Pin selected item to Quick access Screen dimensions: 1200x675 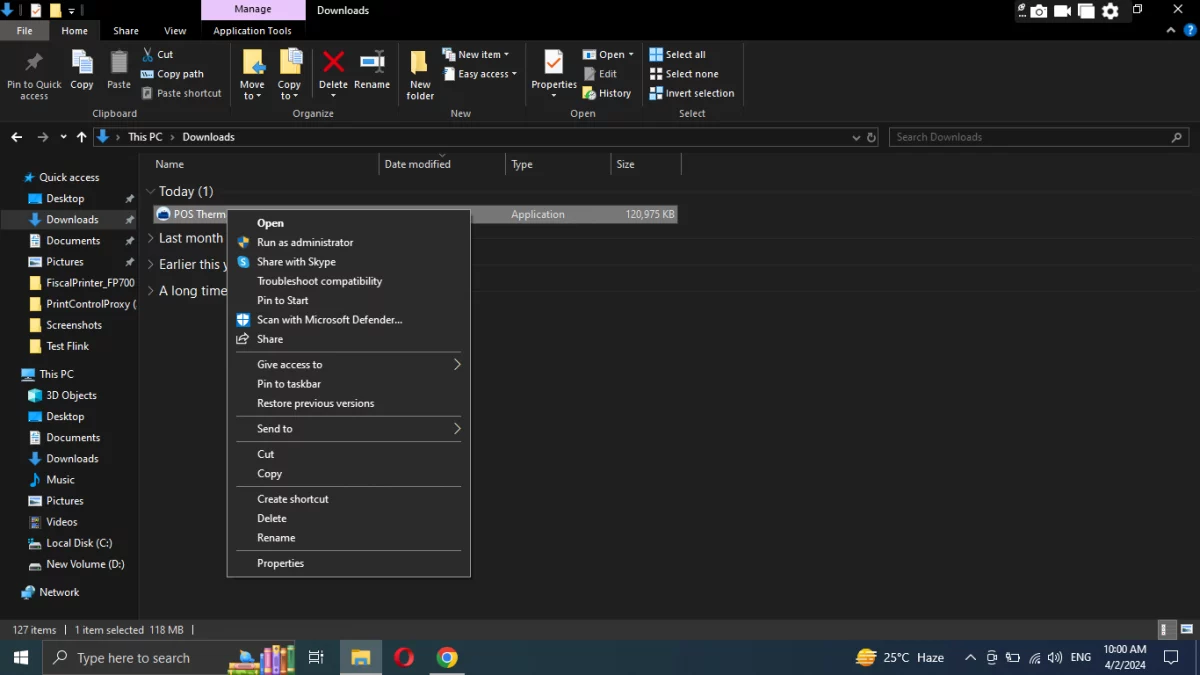point(33,74)
